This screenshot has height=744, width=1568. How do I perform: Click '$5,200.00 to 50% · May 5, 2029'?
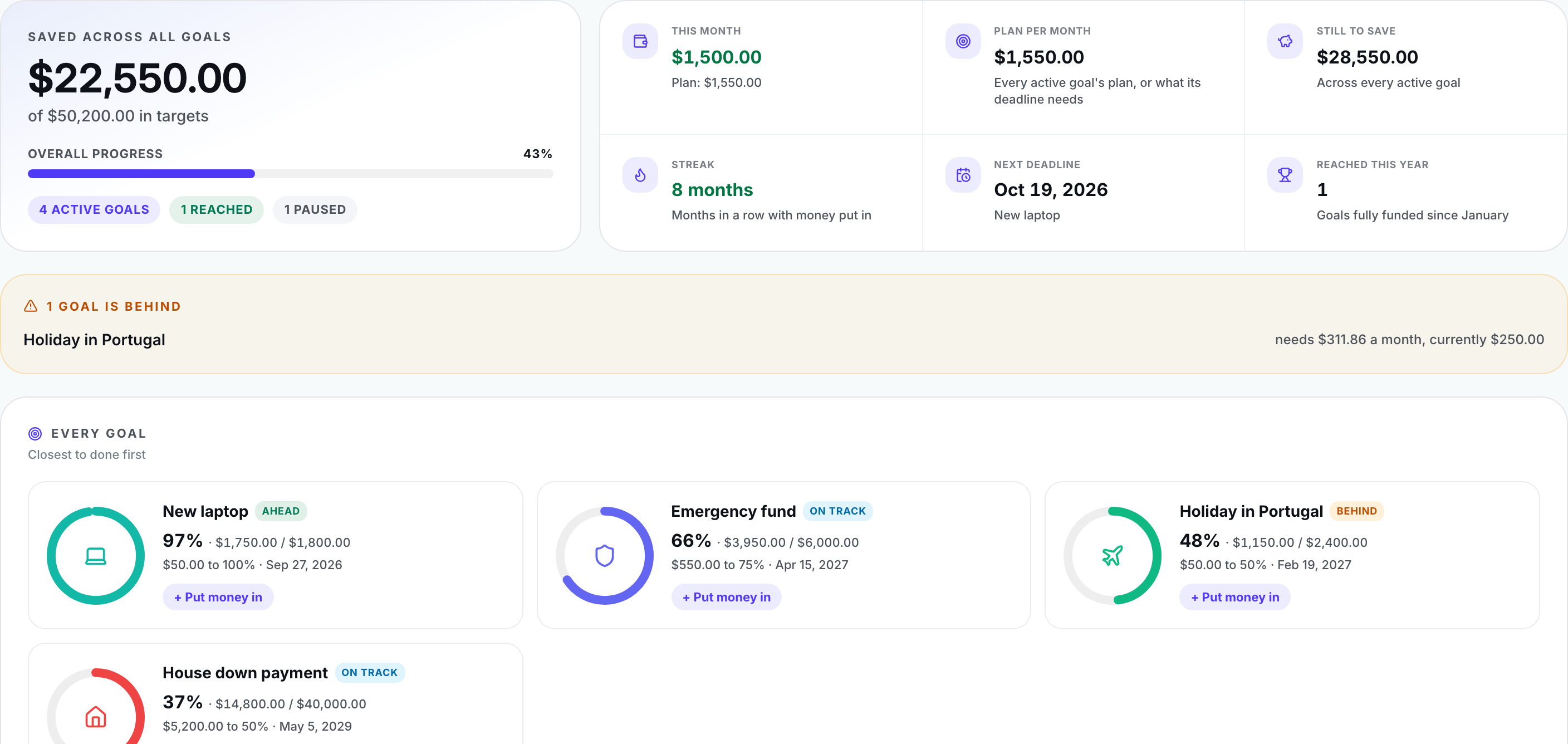click(257, 726)
